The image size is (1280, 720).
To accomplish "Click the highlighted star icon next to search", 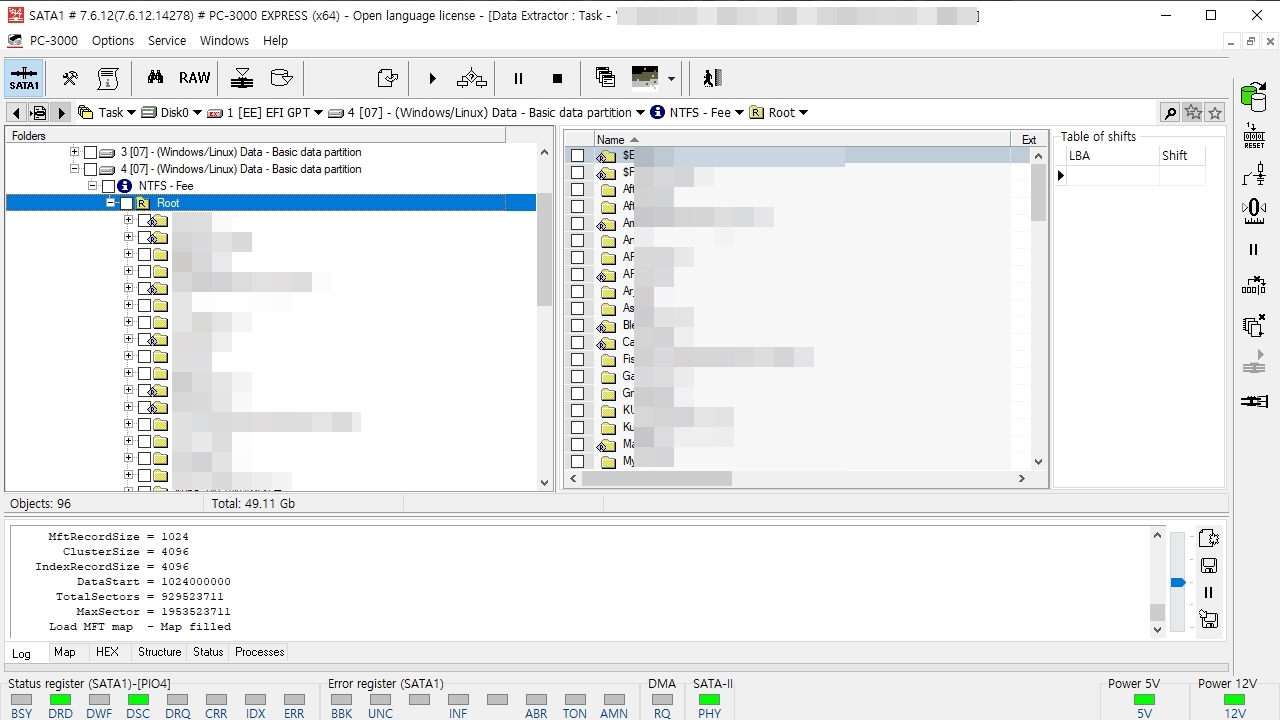I will (x=1193, y=113).
